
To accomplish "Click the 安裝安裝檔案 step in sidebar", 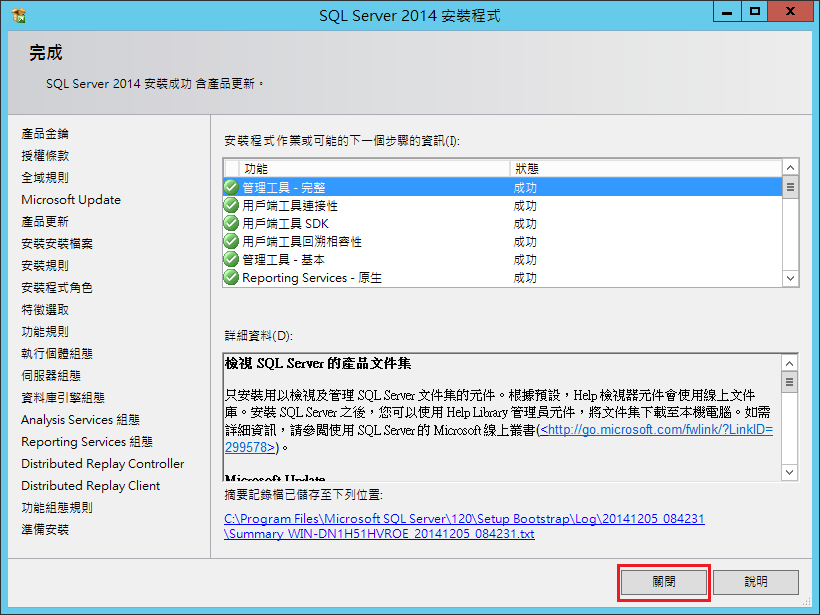I will coord(57,244).
